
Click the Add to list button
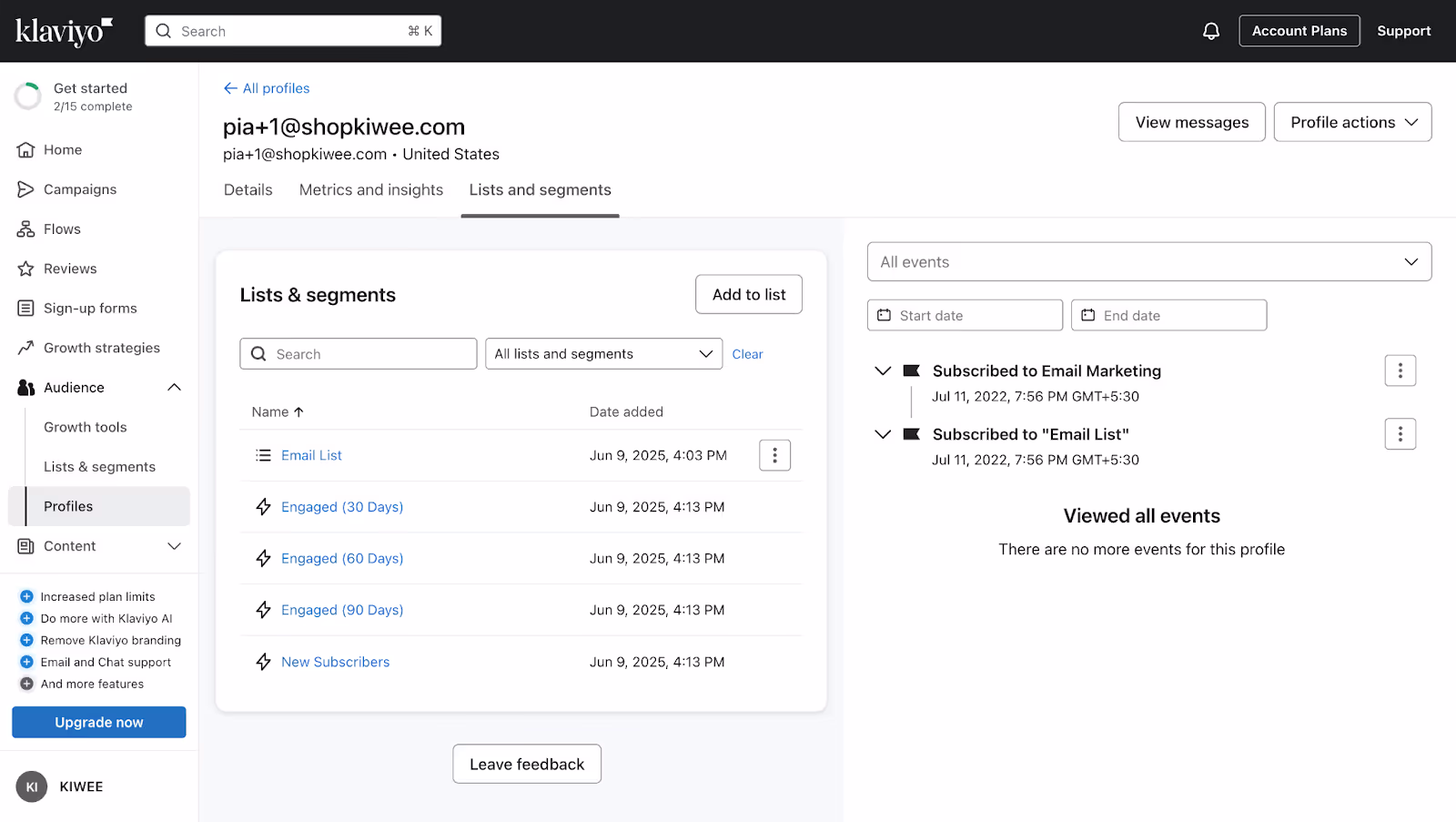749,295
